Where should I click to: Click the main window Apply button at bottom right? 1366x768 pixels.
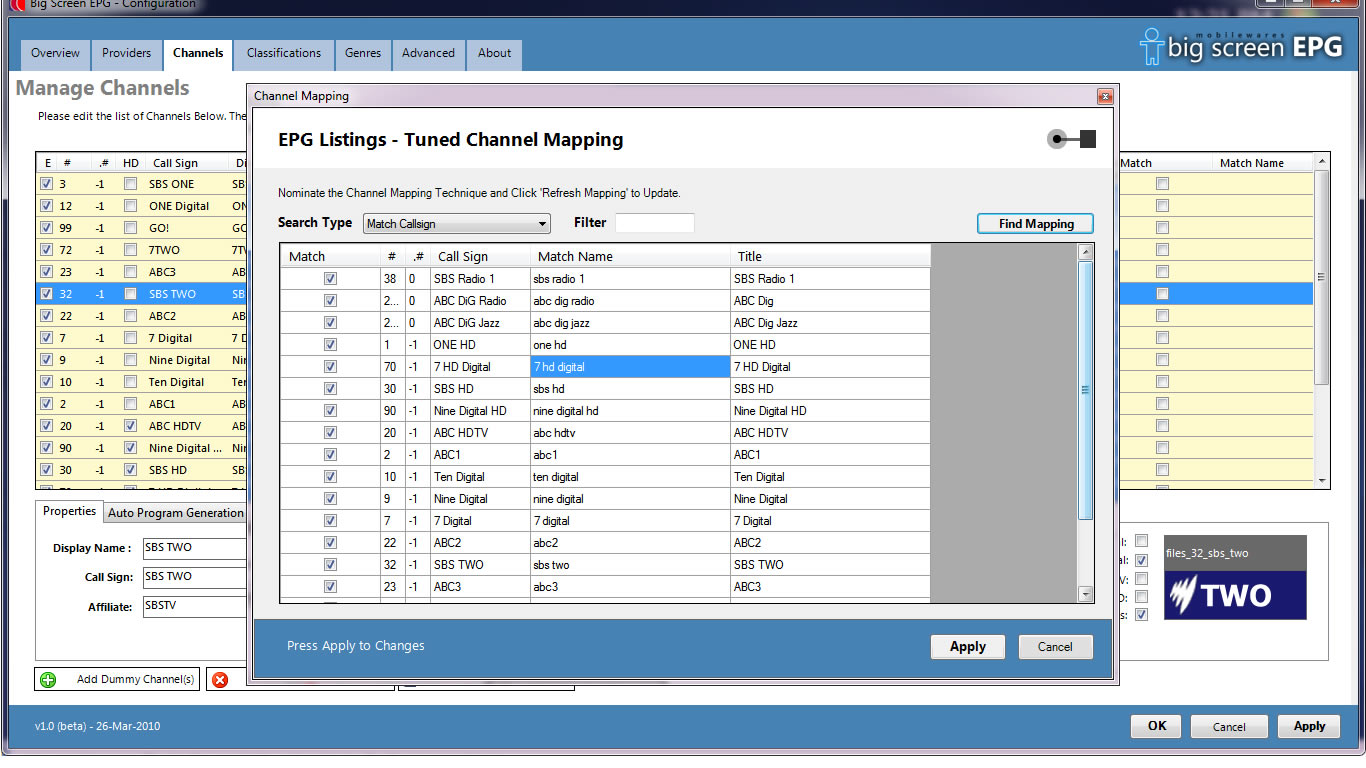pos(1309,727)
